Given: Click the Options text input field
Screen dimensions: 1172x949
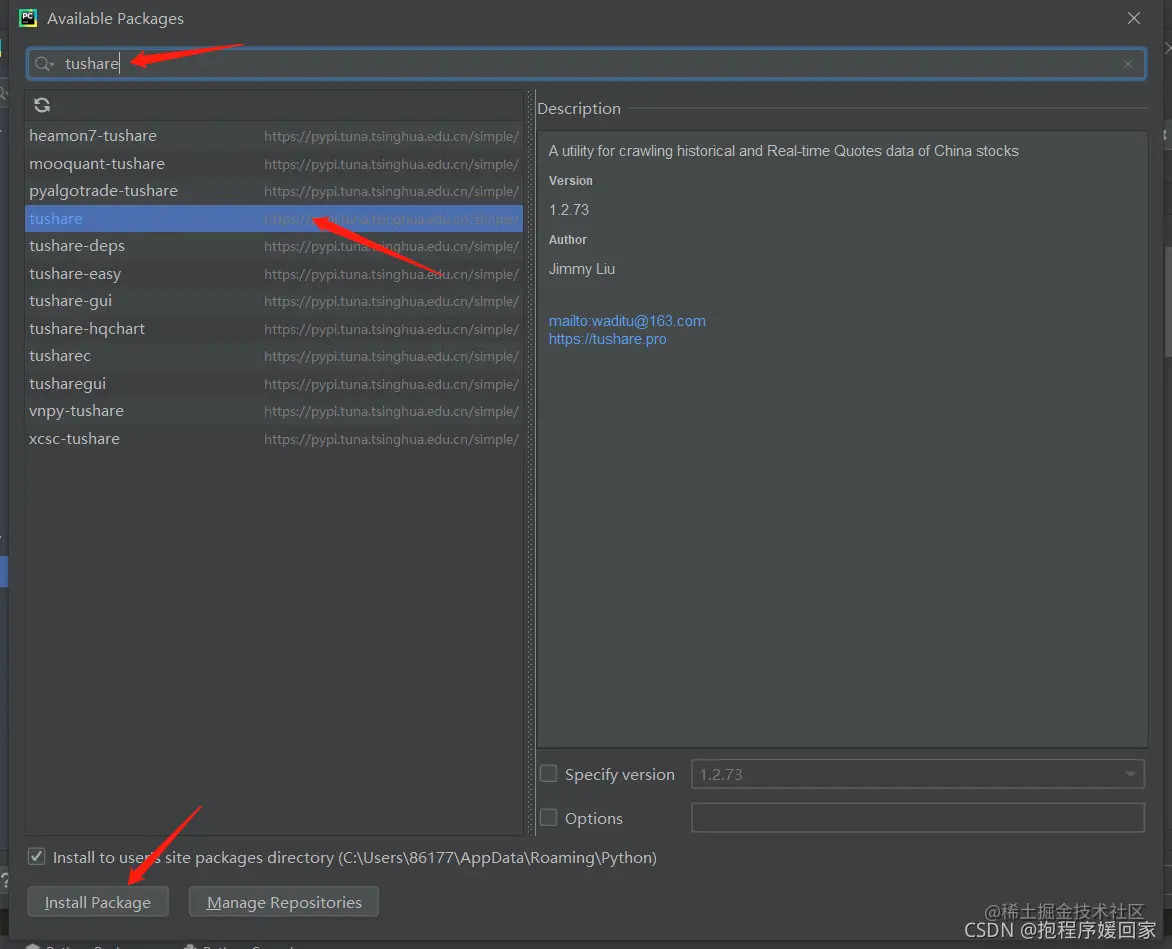Looking at the screenshot, I should pyautogui.click(x=918, y=817).
